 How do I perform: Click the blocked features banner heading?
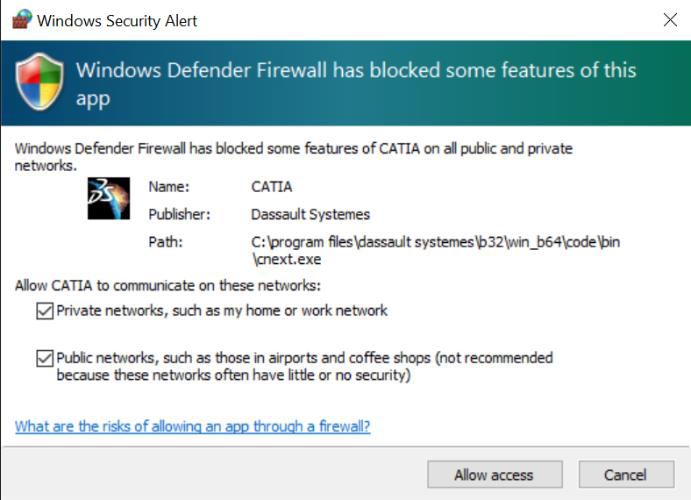tap(356, 84)
